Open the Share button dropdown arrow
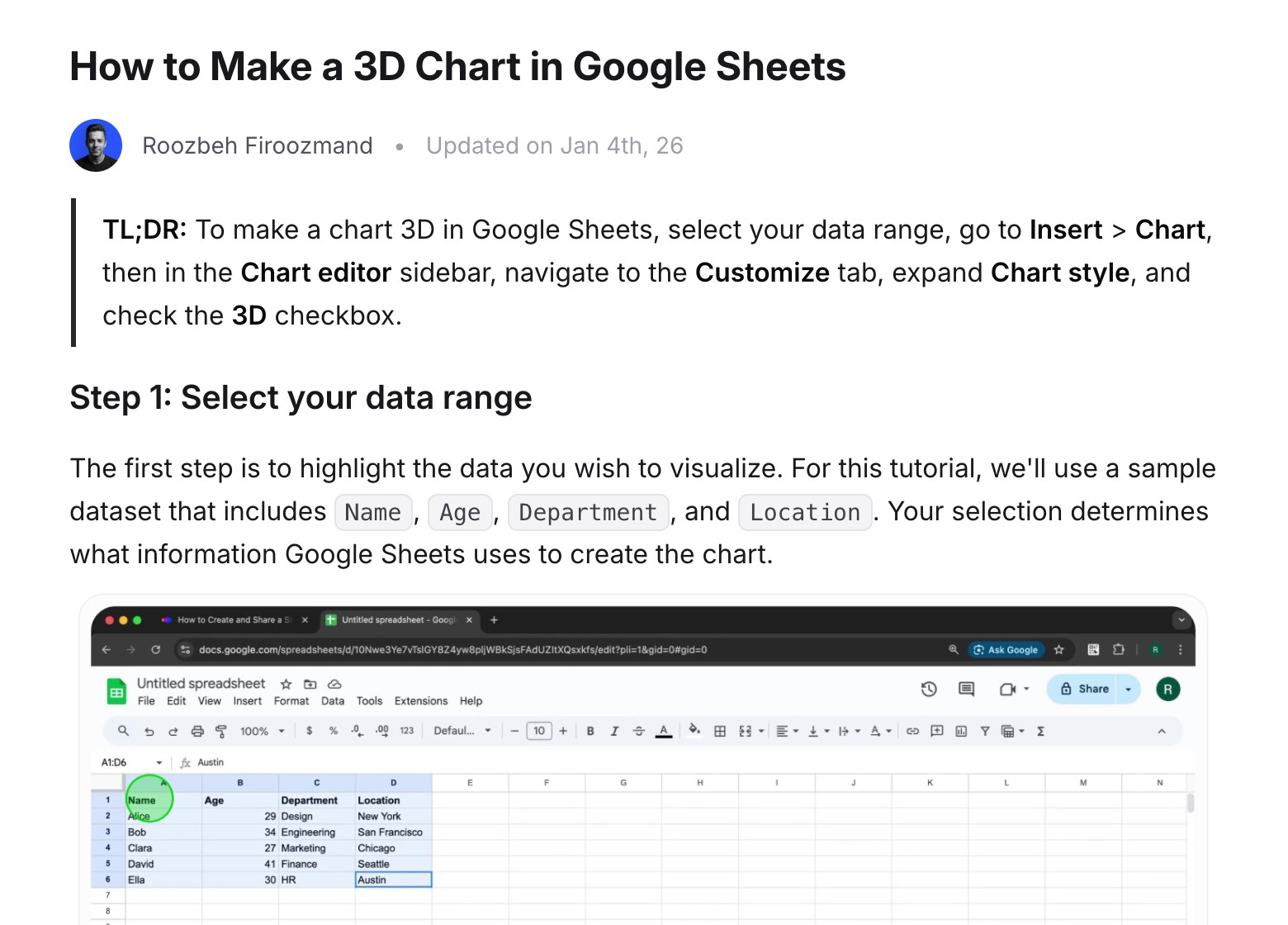 pos(1128,689)
